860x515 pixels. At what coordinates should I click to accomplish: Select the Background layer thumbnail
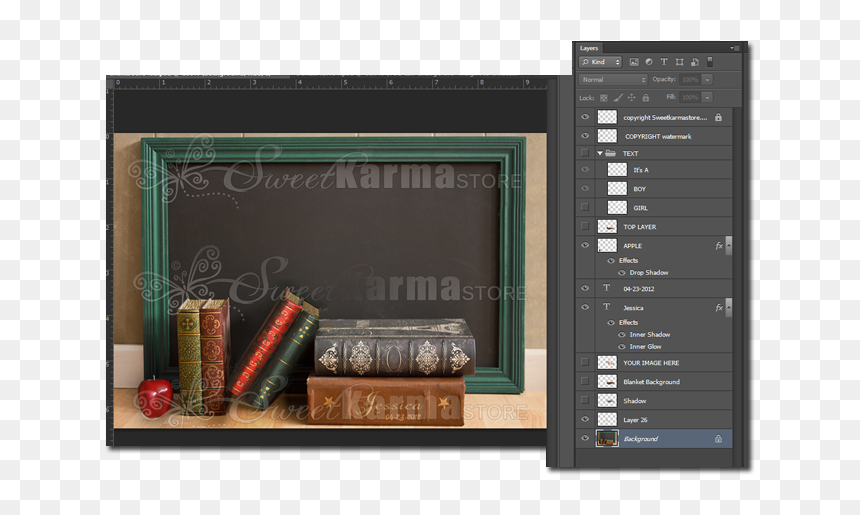(607, 438)
